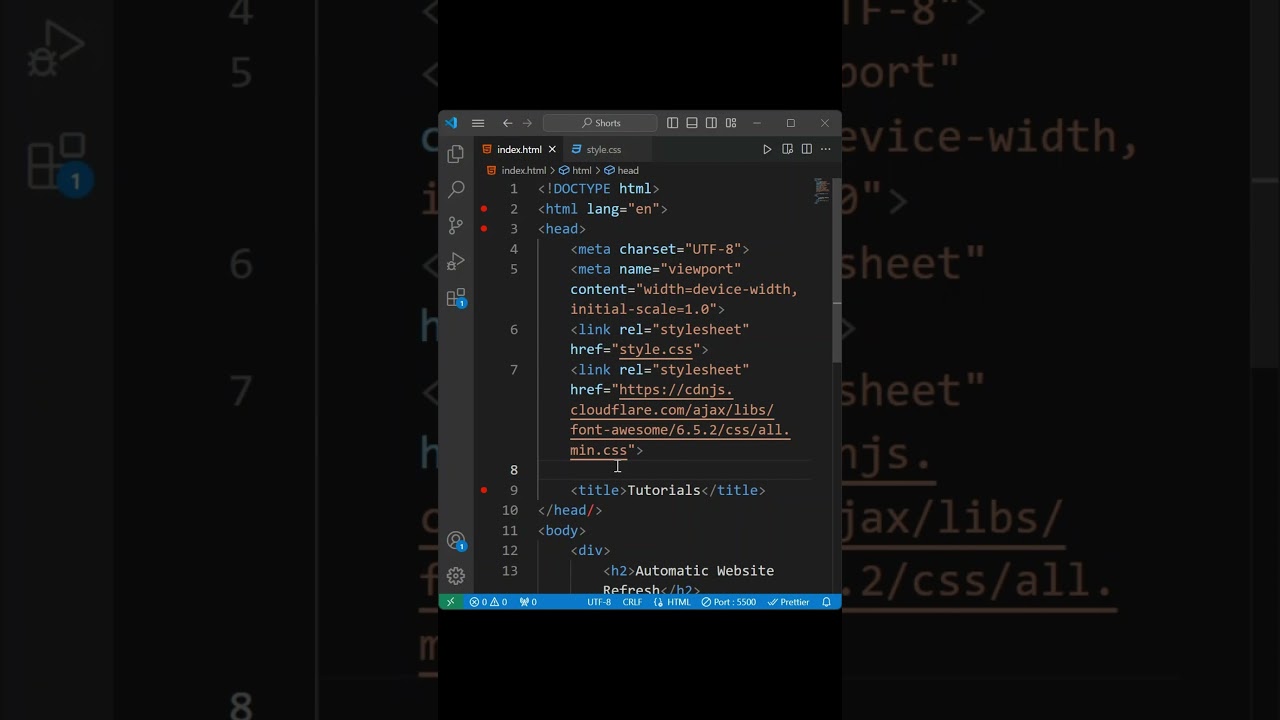This screenshot has width=1280, height=720.
Task: Open the Source Control view
Action: click(x=456, y=225)
